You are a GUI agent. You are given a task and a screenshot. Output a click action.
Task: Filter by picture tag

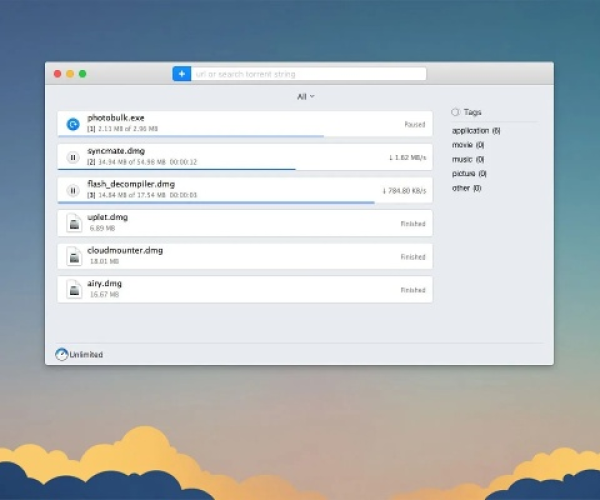[x=470, y=173]
